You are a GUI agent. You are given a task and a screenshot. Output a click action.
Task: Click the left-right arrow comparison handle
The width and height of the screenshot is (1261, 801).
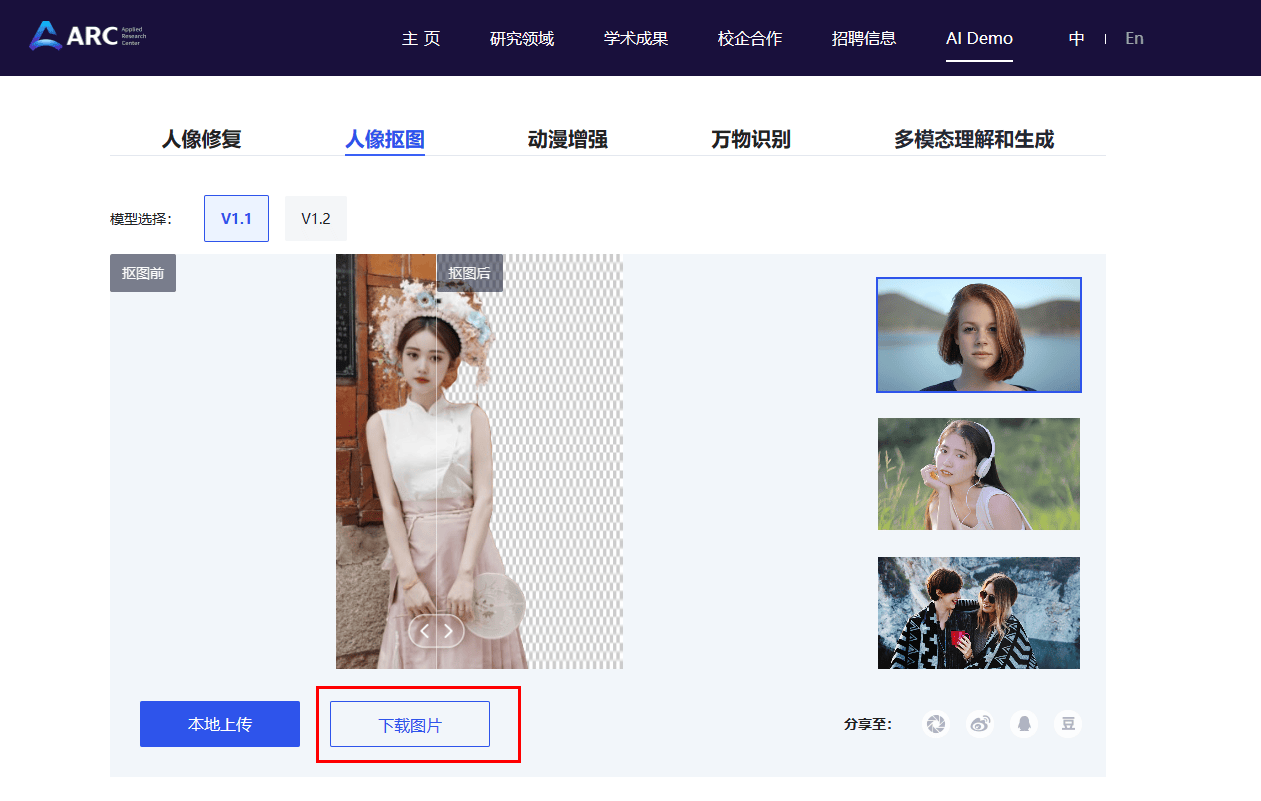(x=436, y=631)
